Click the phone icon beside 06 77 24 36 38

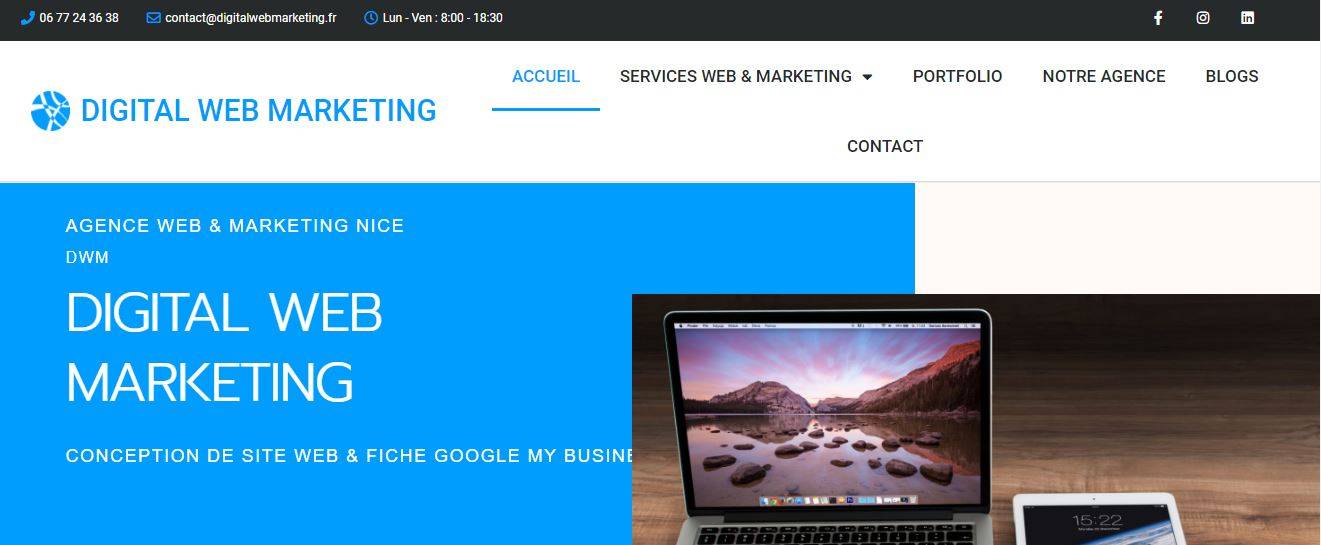coord(27,18)
